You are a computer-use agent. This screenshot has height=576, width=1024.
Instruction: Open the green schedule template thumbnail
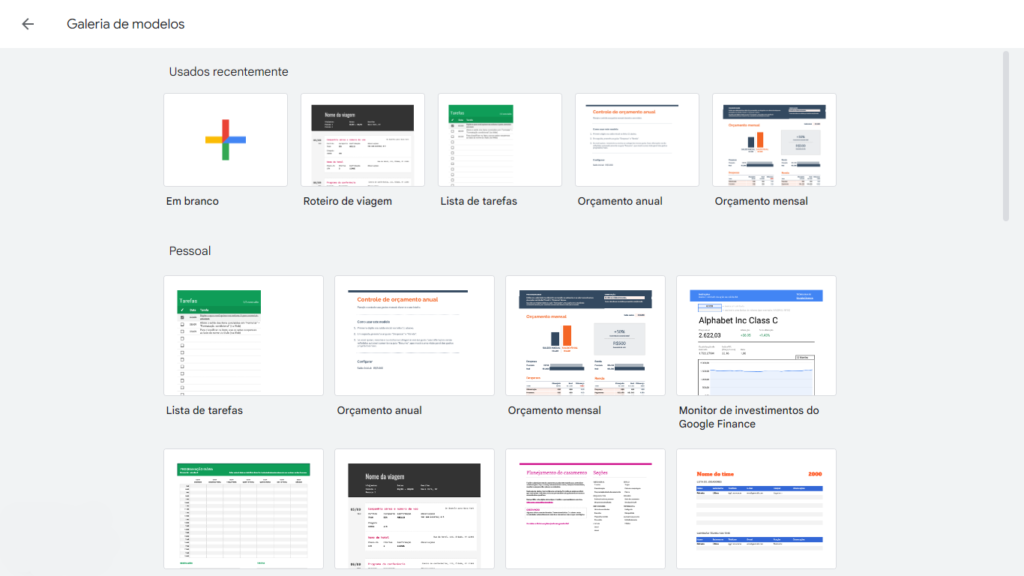(244, 509)
